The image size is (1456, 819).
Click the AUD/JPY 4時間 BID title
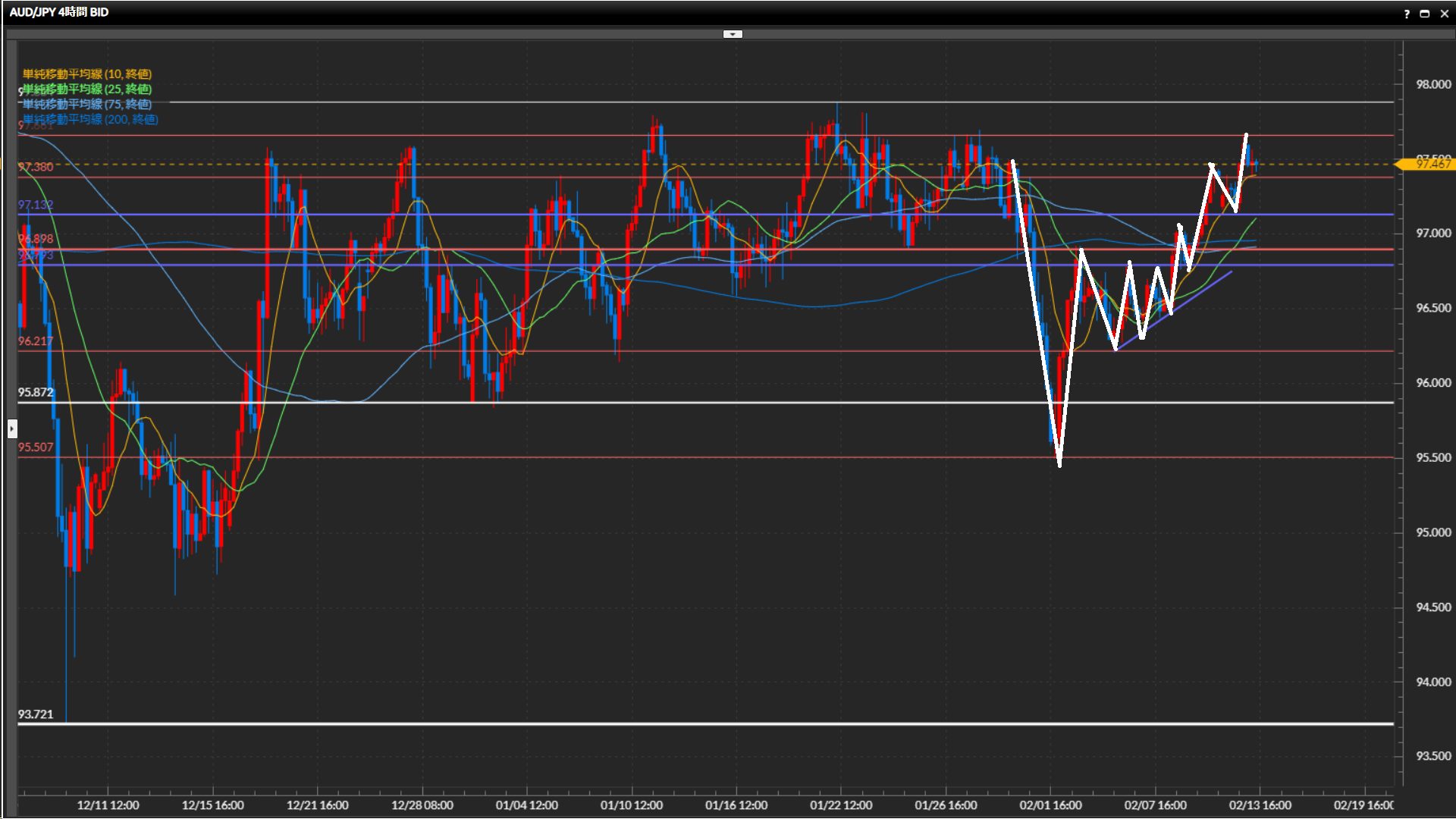coord(59,12)
